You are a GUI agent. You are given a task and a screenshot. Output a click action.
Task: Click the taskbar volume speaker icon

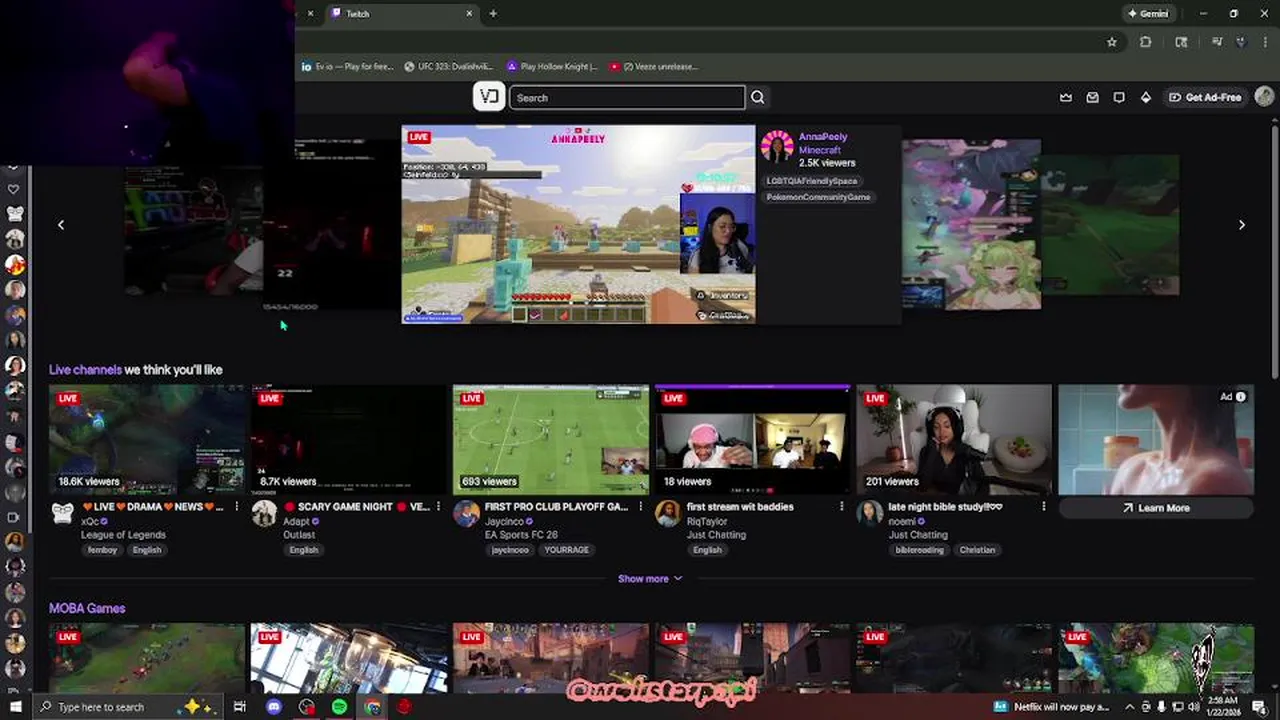[x=1194, y=707]
